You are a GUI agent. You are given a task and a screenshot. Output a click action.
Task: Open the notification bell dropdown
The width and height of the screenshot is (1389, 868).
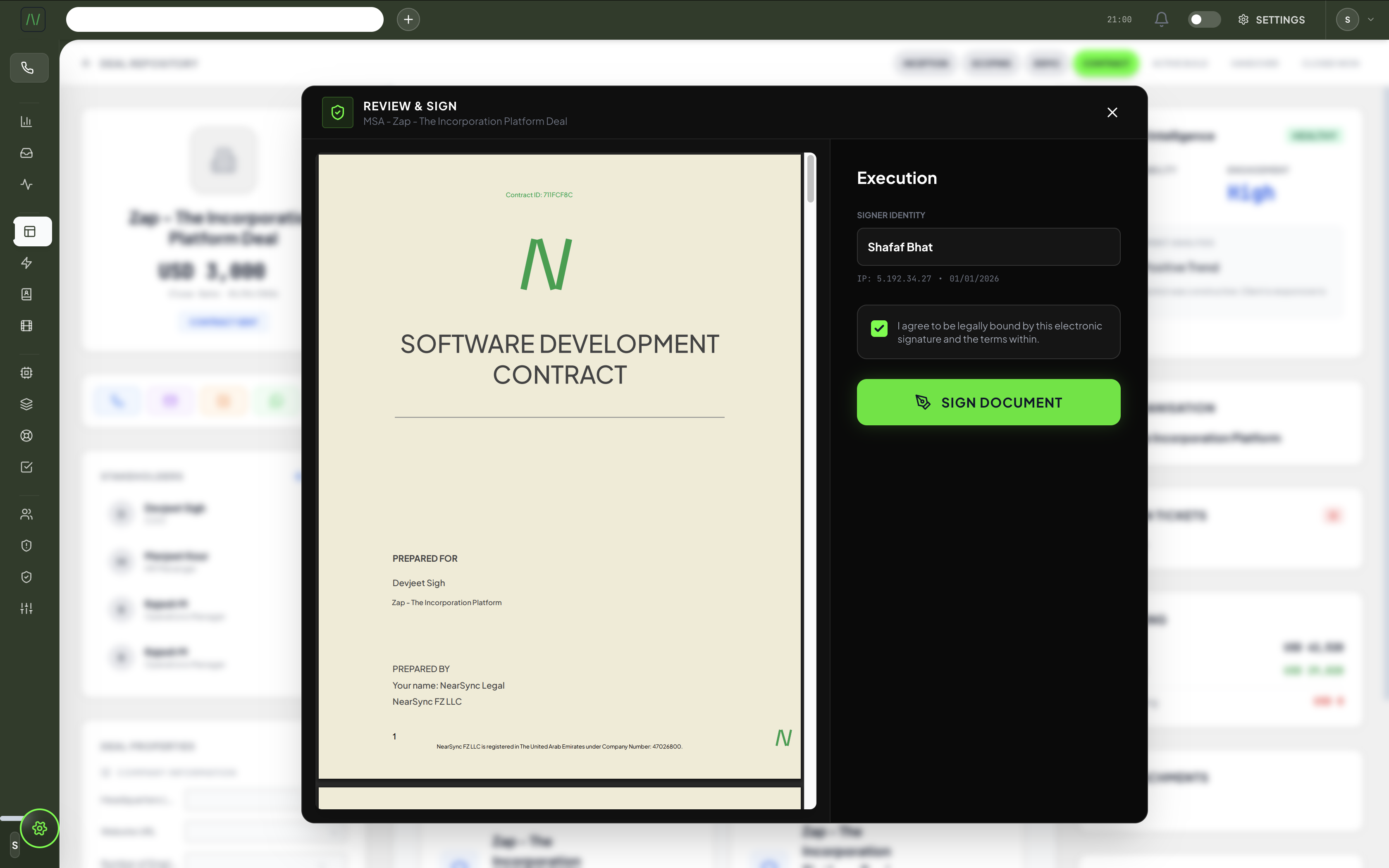(x=1160, y=19)
